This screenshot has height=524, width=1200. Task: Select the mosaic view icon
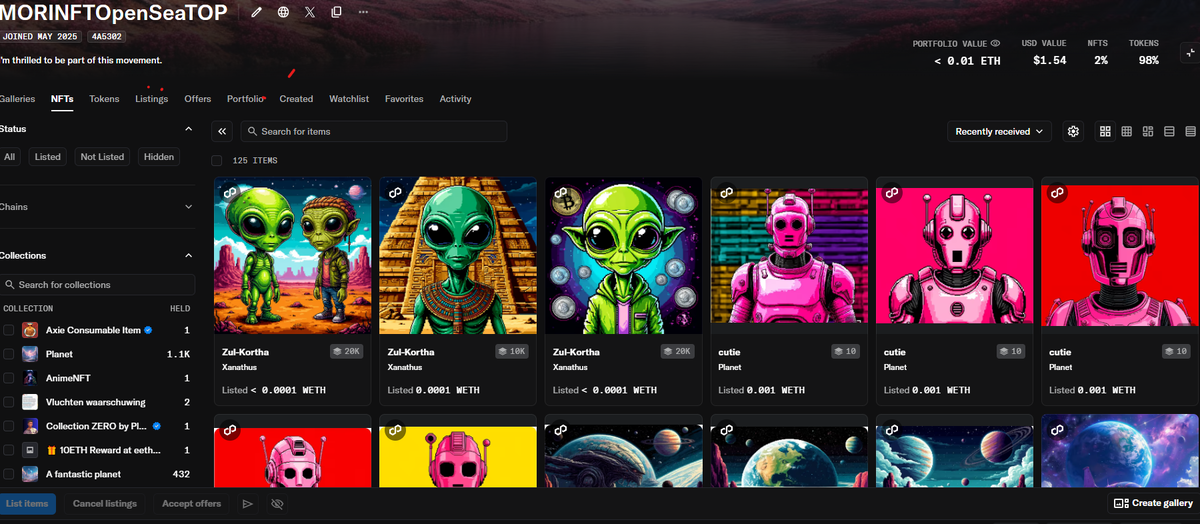tap(1148, 131)
